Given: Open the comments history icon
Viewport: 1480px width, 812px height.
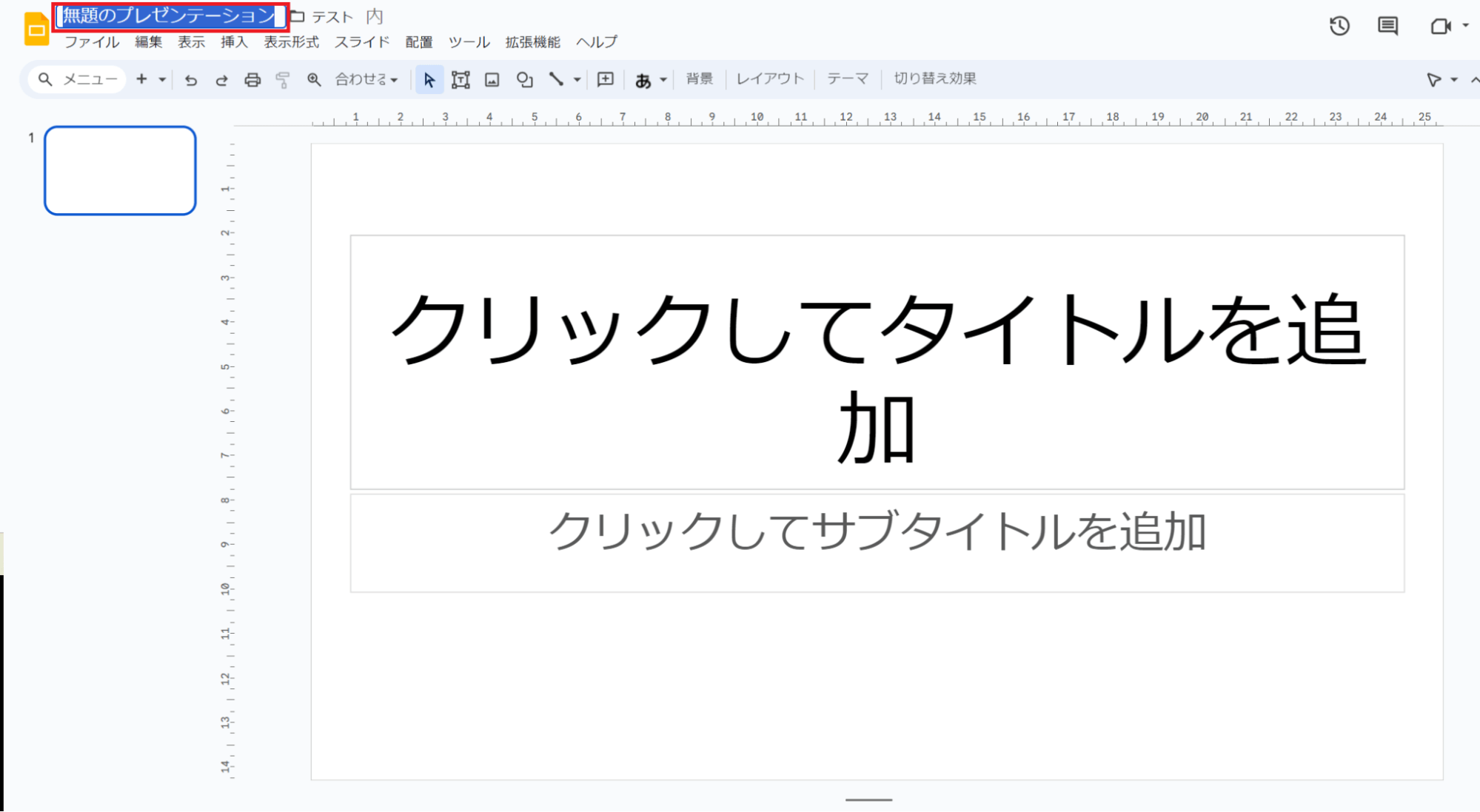Looking at the screenshot, I should pyautogui.click(x=1387, y=26).
